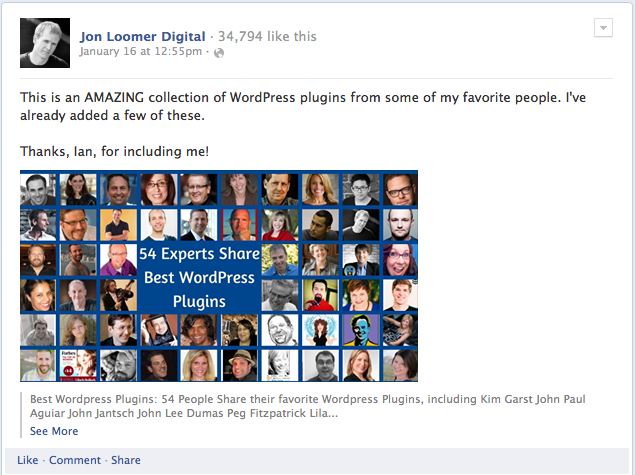
Task: Click the Jon Loomer Digital page name
Action: (143, 36)
